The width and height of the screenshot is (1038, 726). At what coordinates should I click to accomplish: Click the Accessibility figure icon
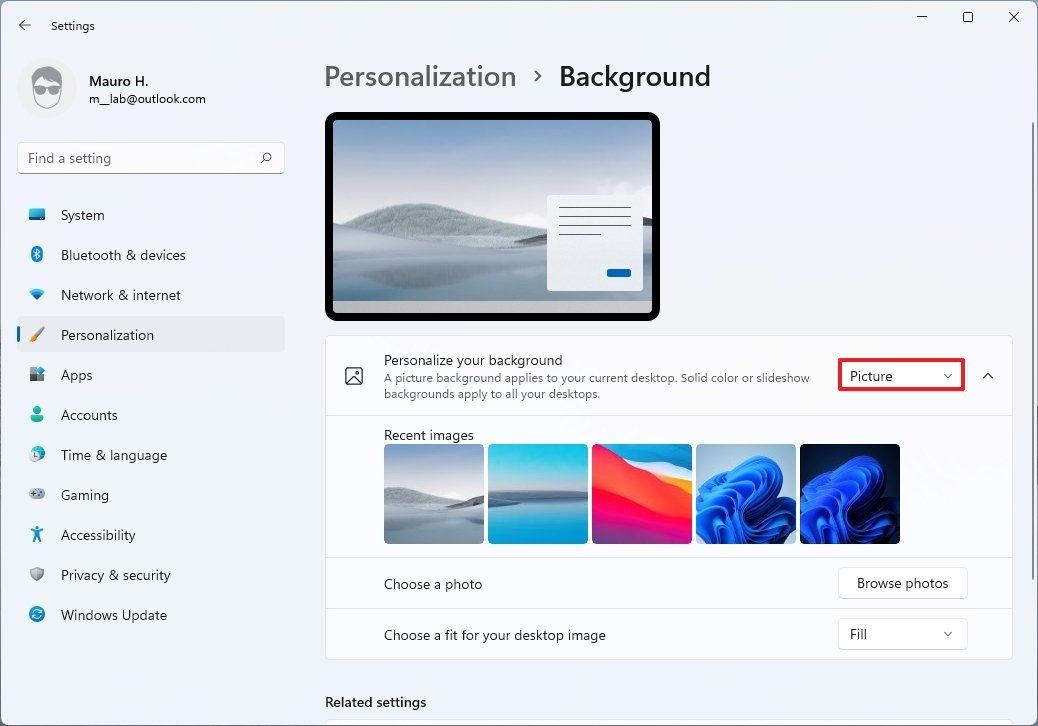point(37,535)
